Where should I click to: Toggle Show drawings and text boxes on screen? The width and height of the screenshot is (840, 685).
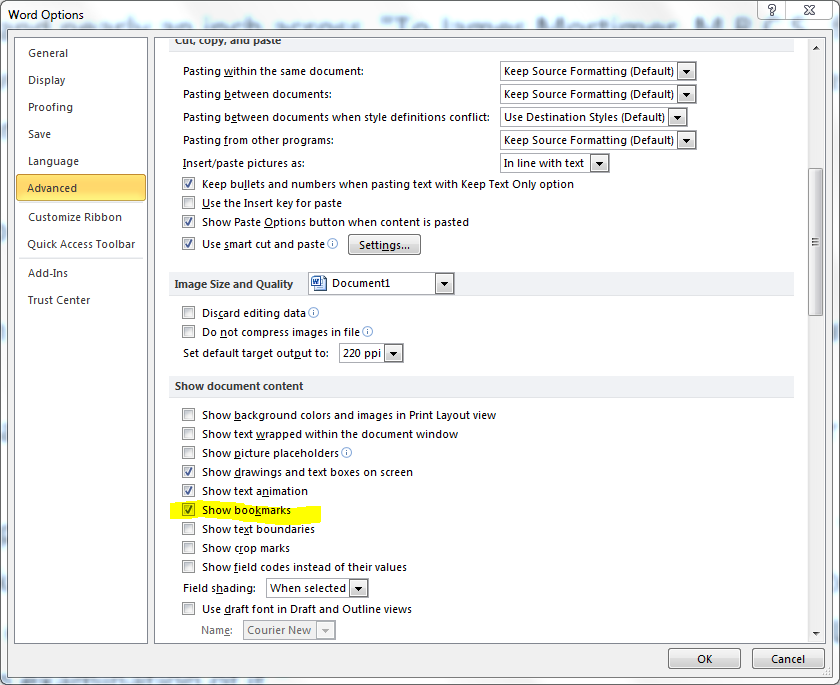189,472
